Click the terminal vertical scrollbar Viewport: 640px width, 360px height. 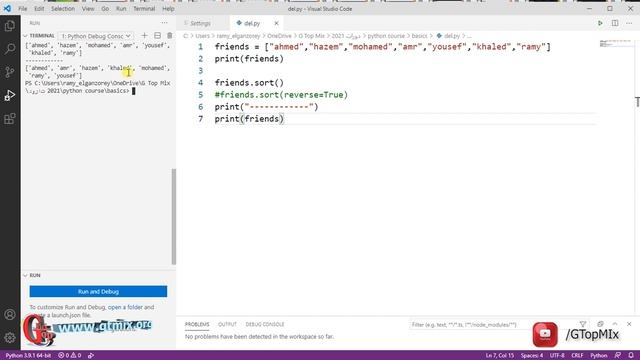click(174, 216)
